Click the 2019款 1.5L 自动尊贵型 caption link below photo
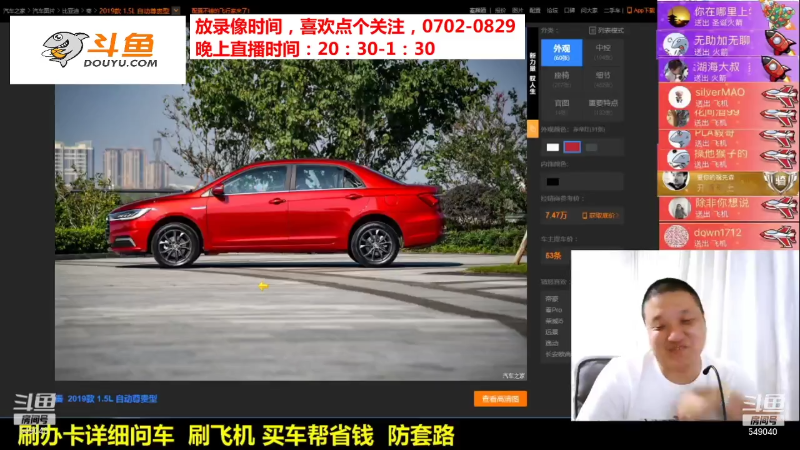800x450 pixels. point(112,399)
